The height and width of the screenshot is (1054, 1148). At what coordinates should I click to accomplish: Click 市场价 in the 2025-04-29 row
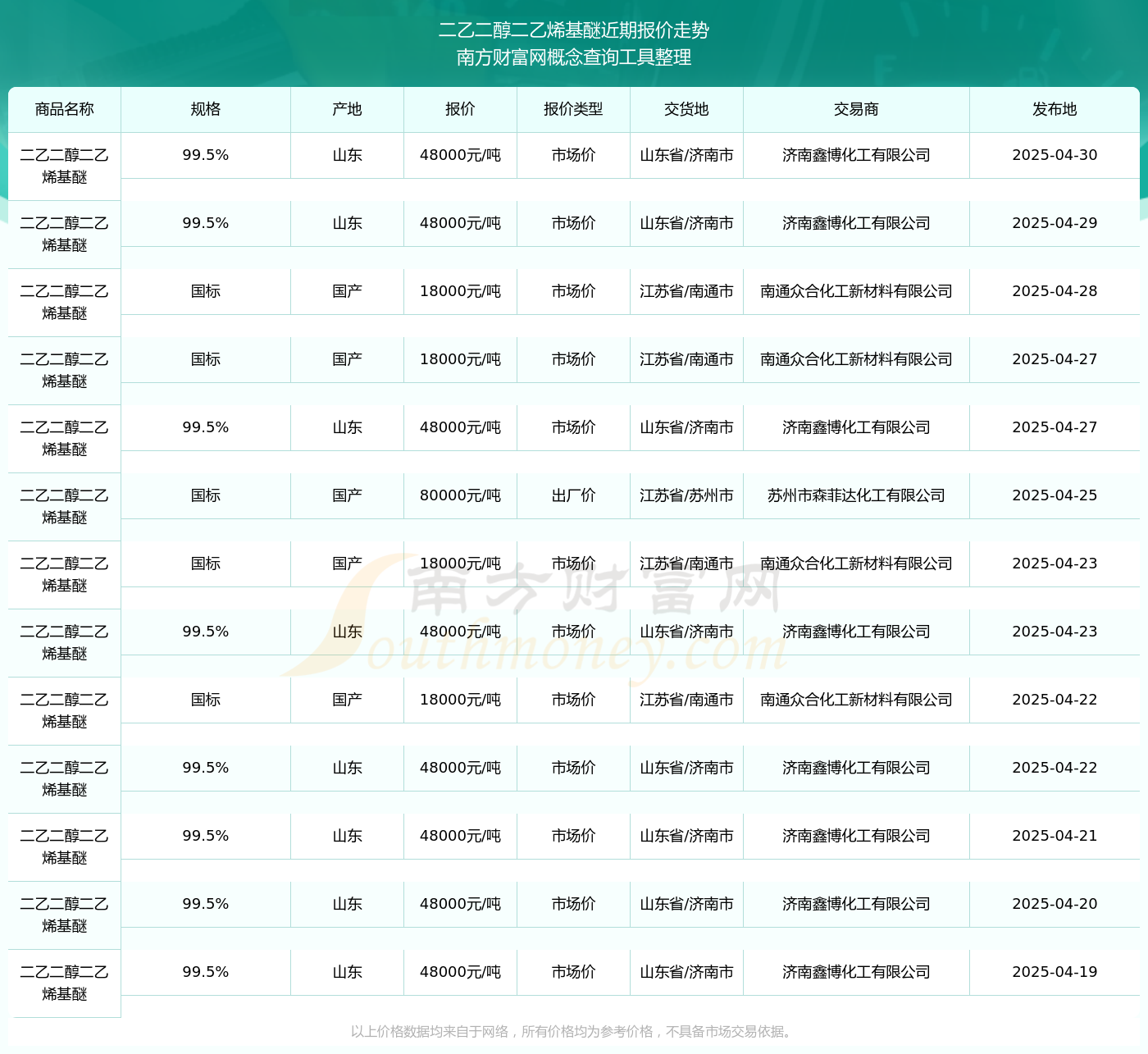pyautogui.click(x=574, y=223)
